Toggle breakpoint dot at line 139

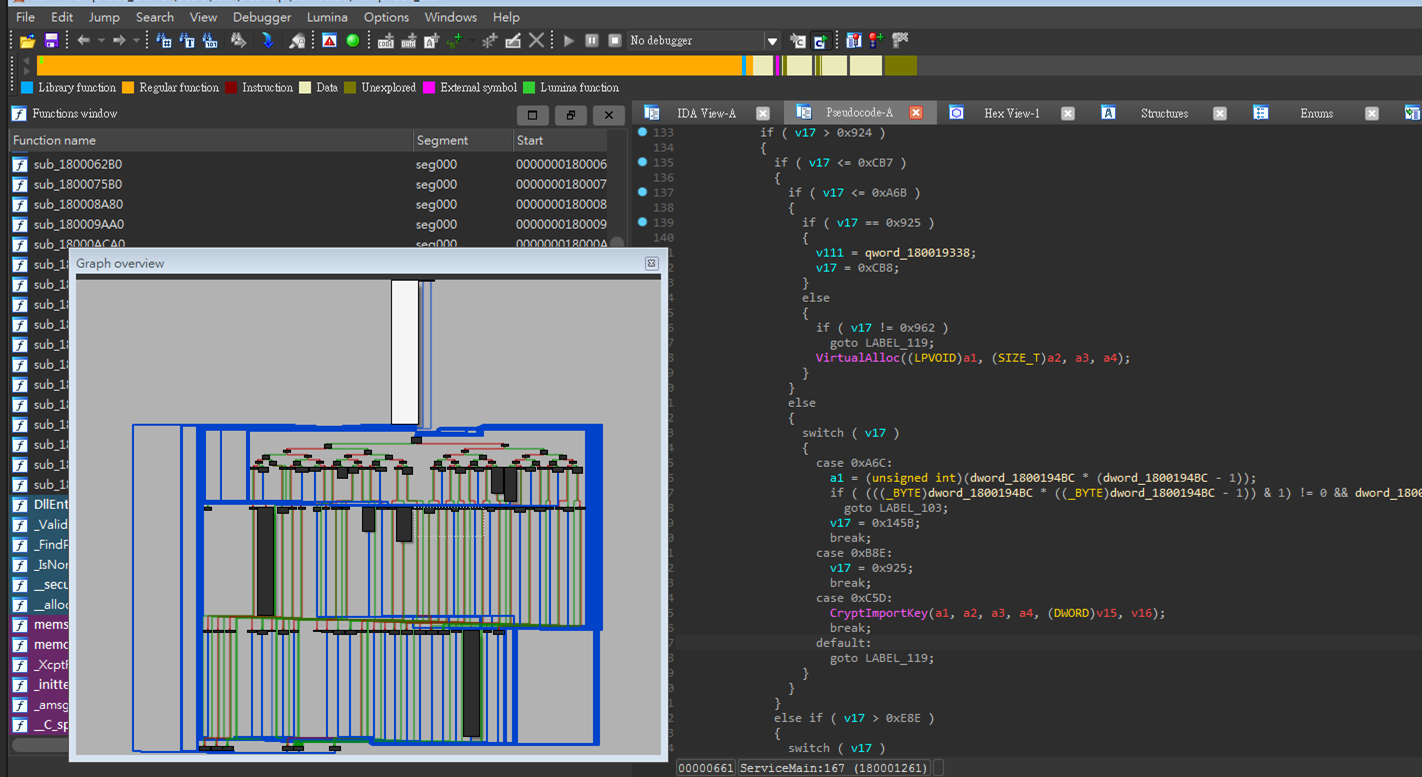coord(642,222)
